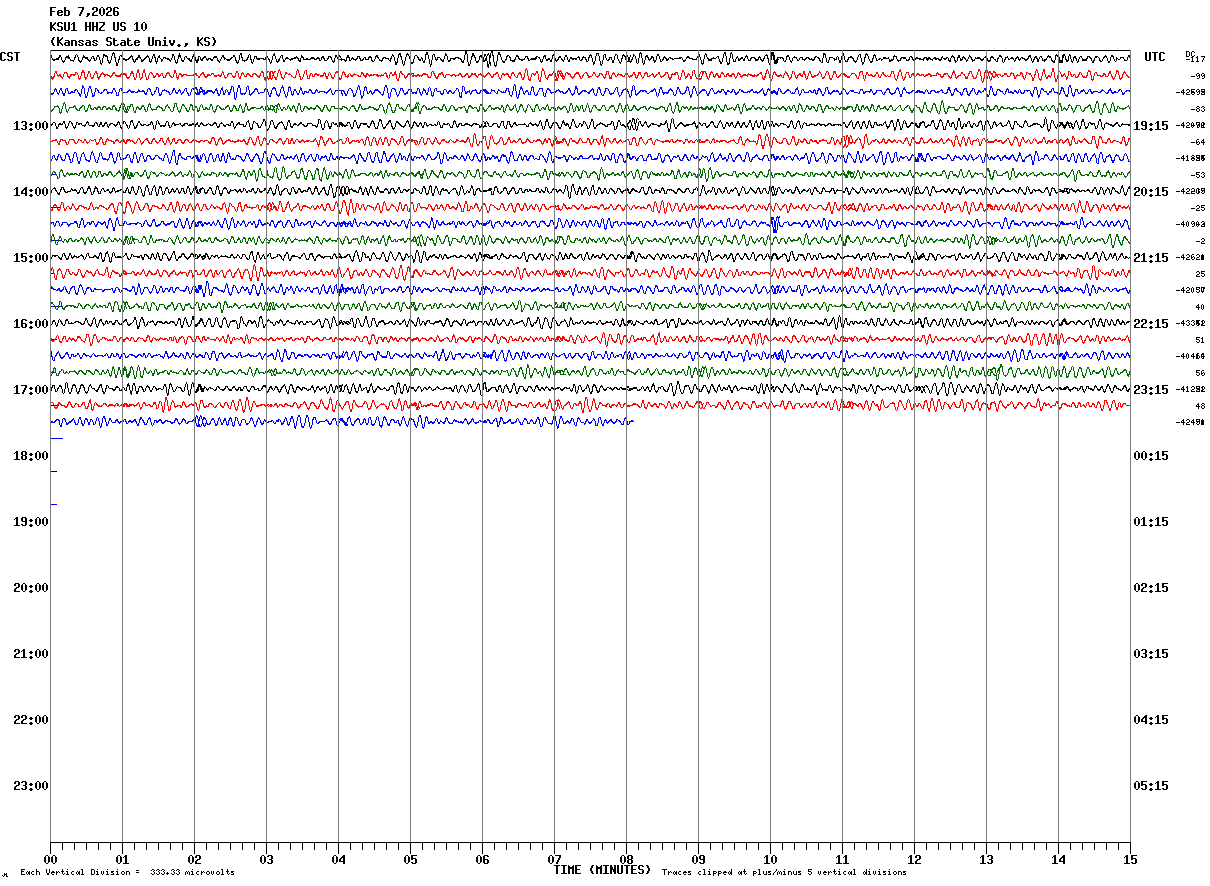This screenshot has height=886, width=1210.
Task: Click the '03:15' UTC time label
Action: (1151, 654)
